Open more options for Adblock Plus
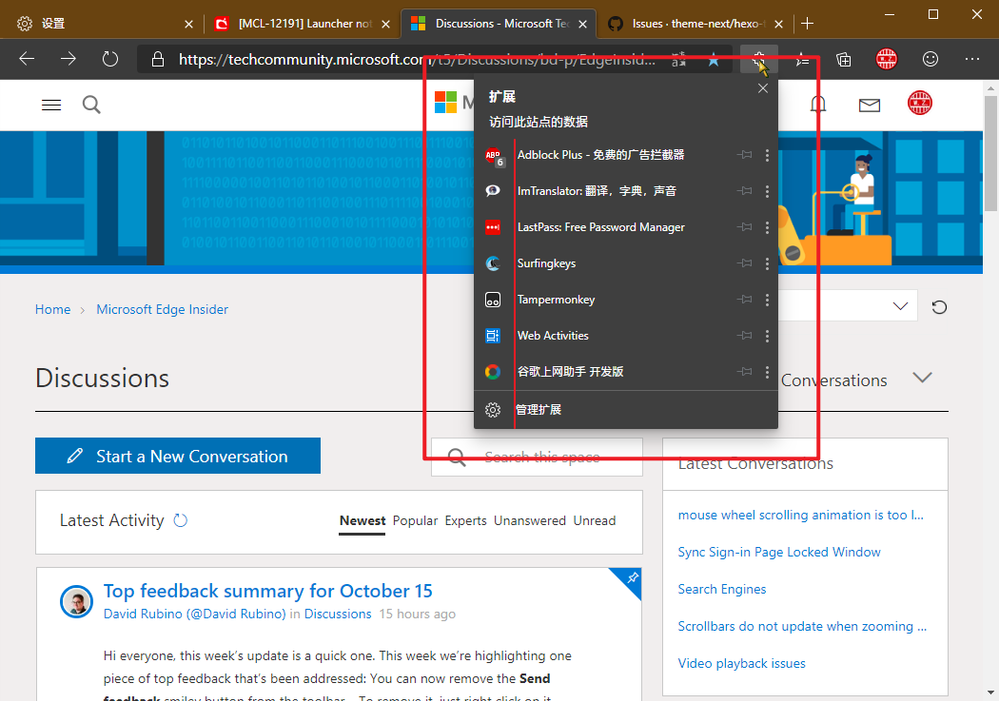999x701 pixels. [767, 155]
